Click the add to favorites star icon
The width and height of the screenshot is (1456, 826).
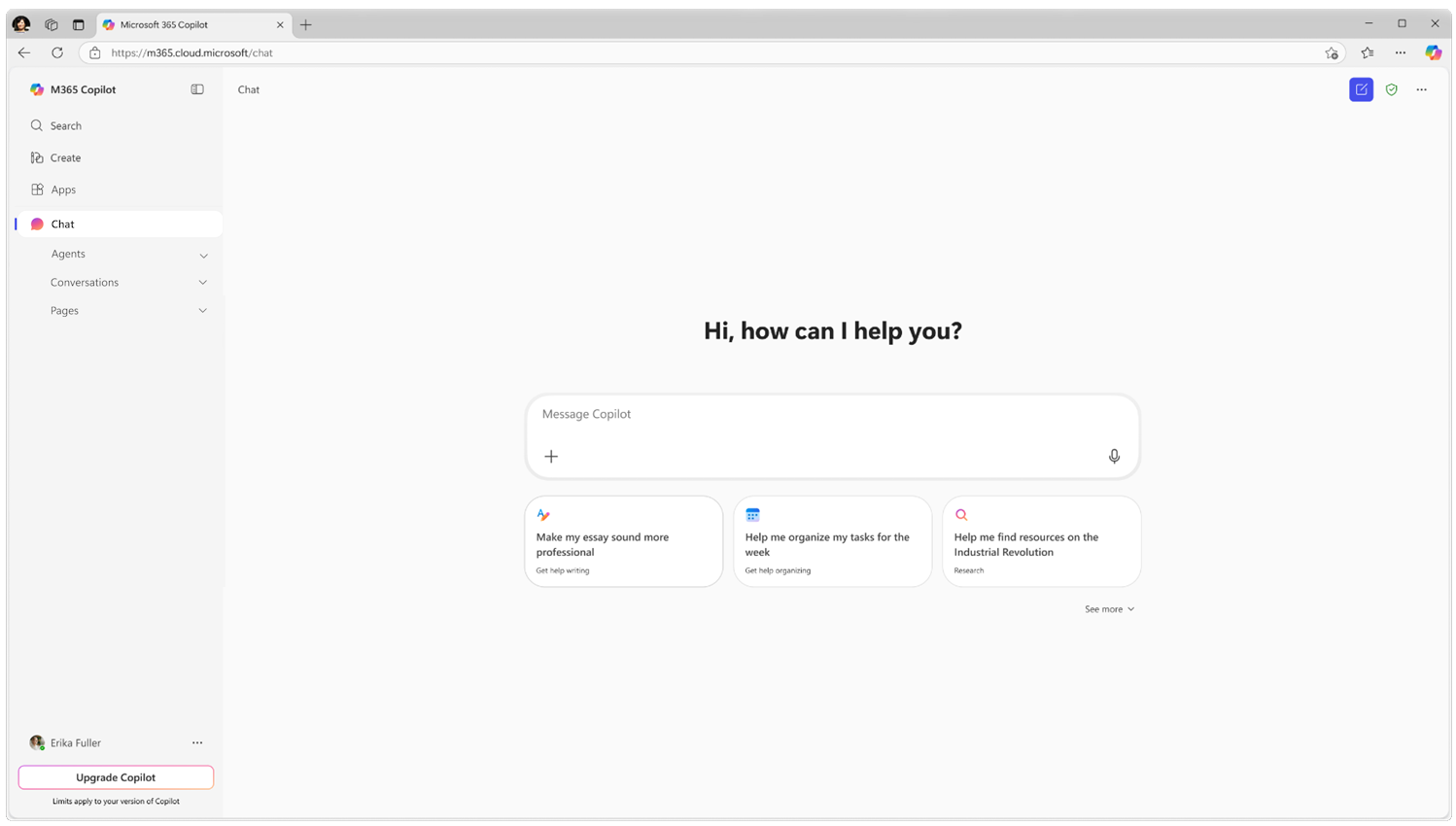[x=1332, y=52]
